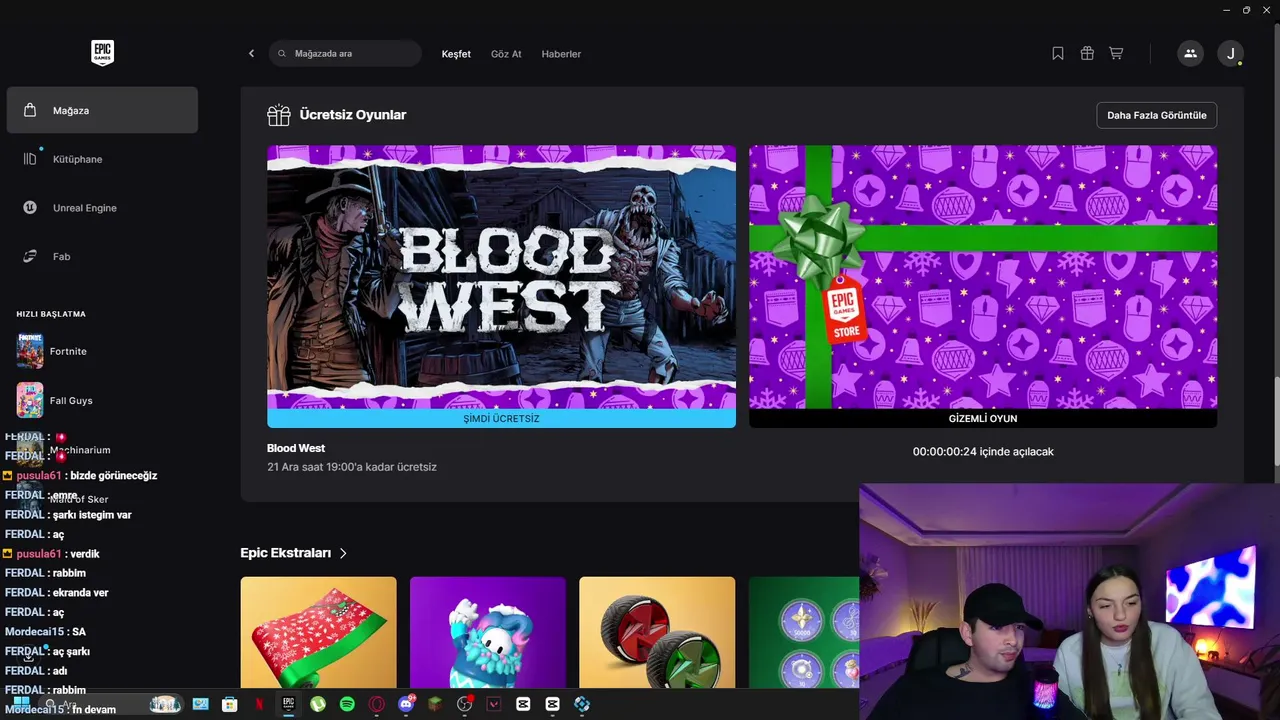Open Microsoft Store from taskbar
This screenshot has width=1280, height=720.
[x=229, y=704]
